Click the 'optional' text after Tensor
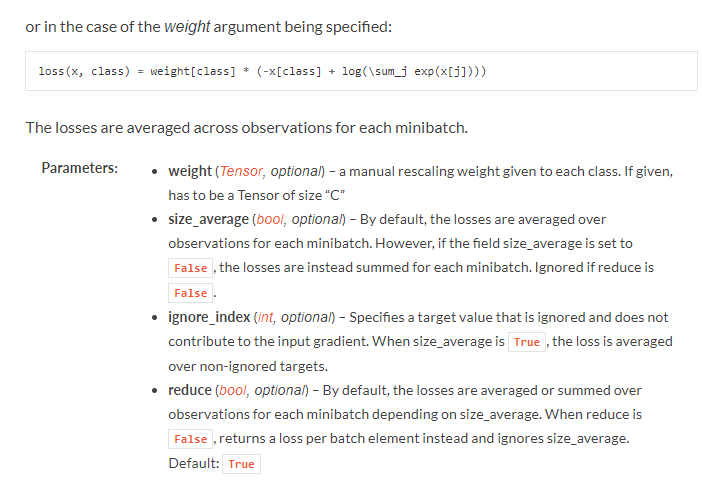The width and height of the screenshot is (702, 488). point(295,171)
